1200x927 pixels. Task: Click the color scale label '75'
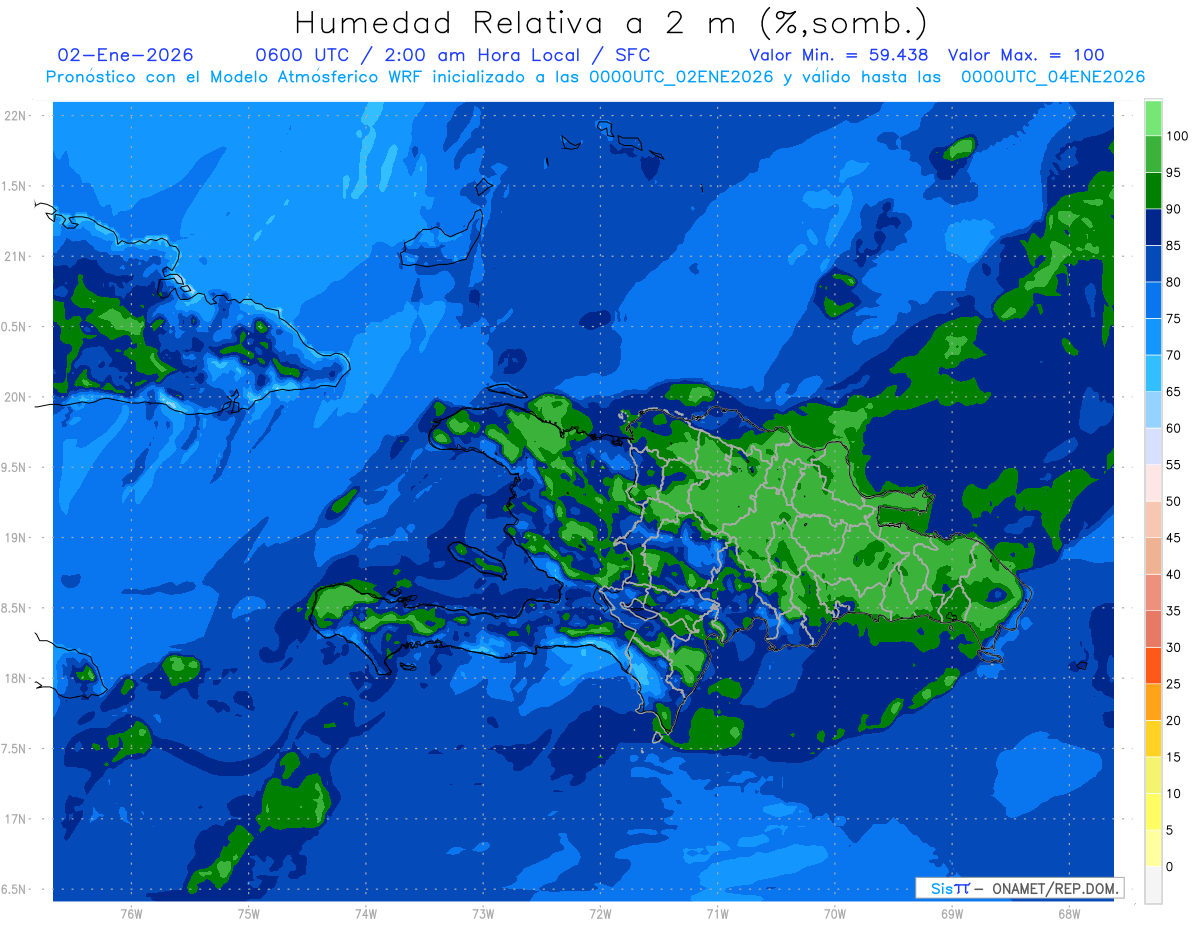click(1173, 319)
